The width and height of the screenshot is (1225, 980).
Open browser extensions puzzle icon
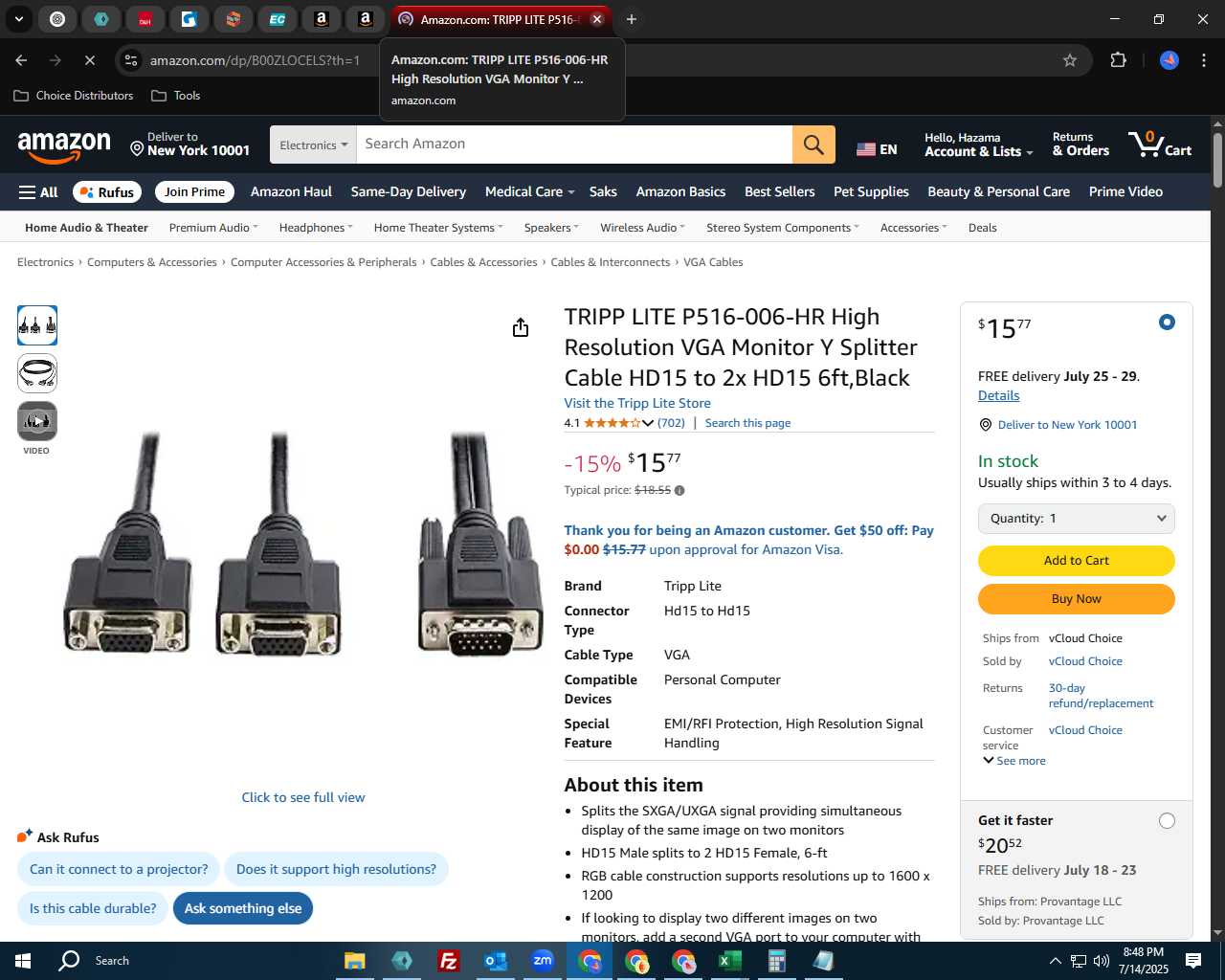click(1118, 60)
